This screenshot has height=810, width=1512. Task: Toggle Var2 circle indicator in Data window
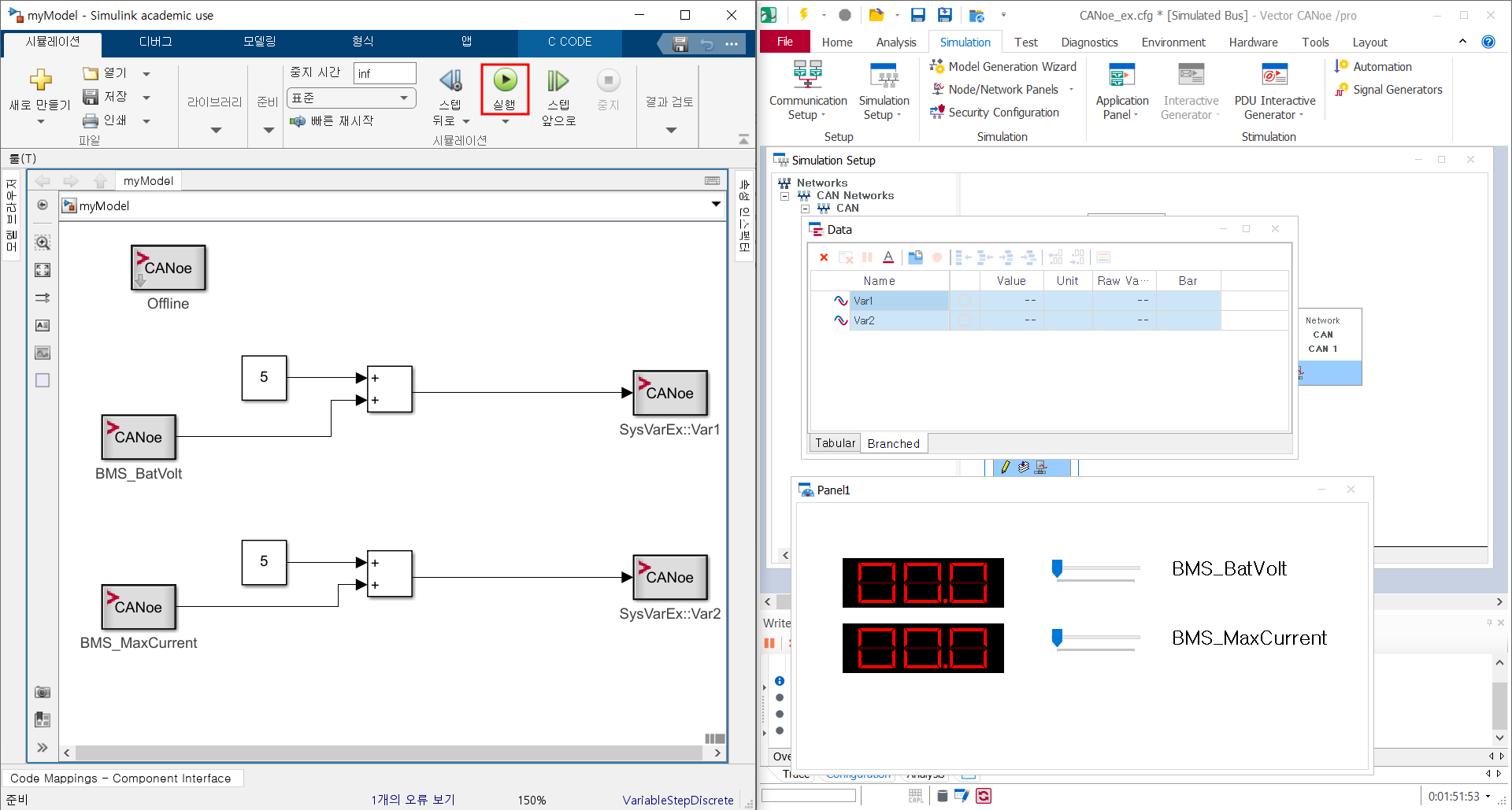tap(965, 320)
